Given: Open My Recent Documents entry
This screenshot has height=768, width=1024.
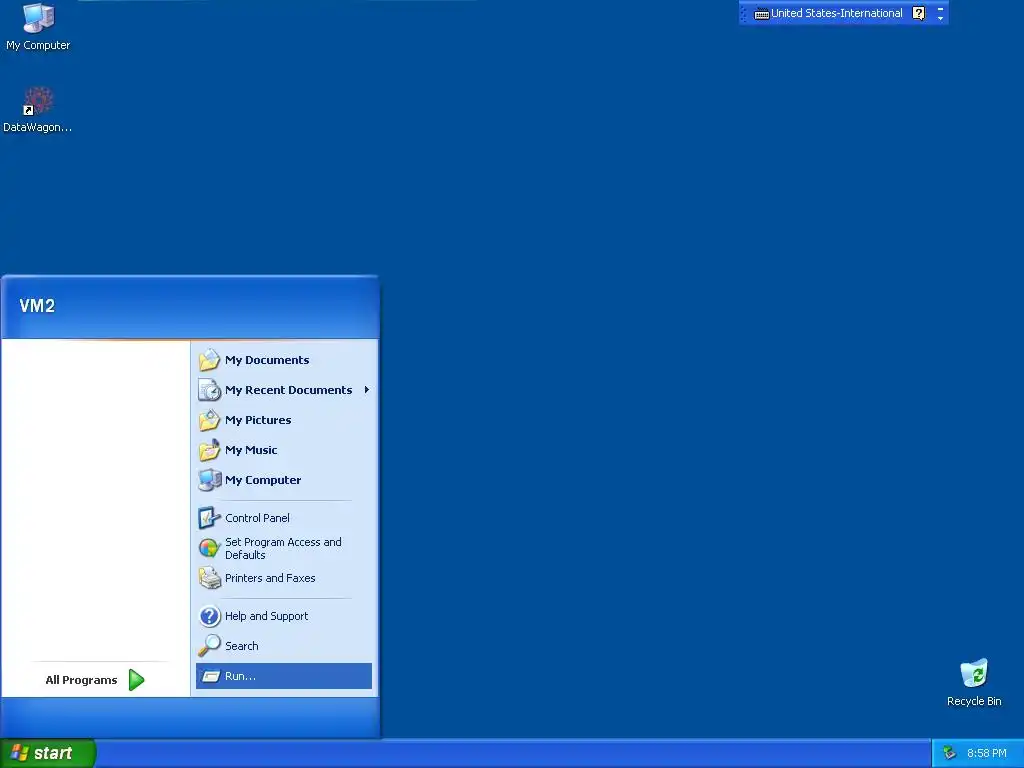Looking at the screenshot, I should [x=284, y=390].
